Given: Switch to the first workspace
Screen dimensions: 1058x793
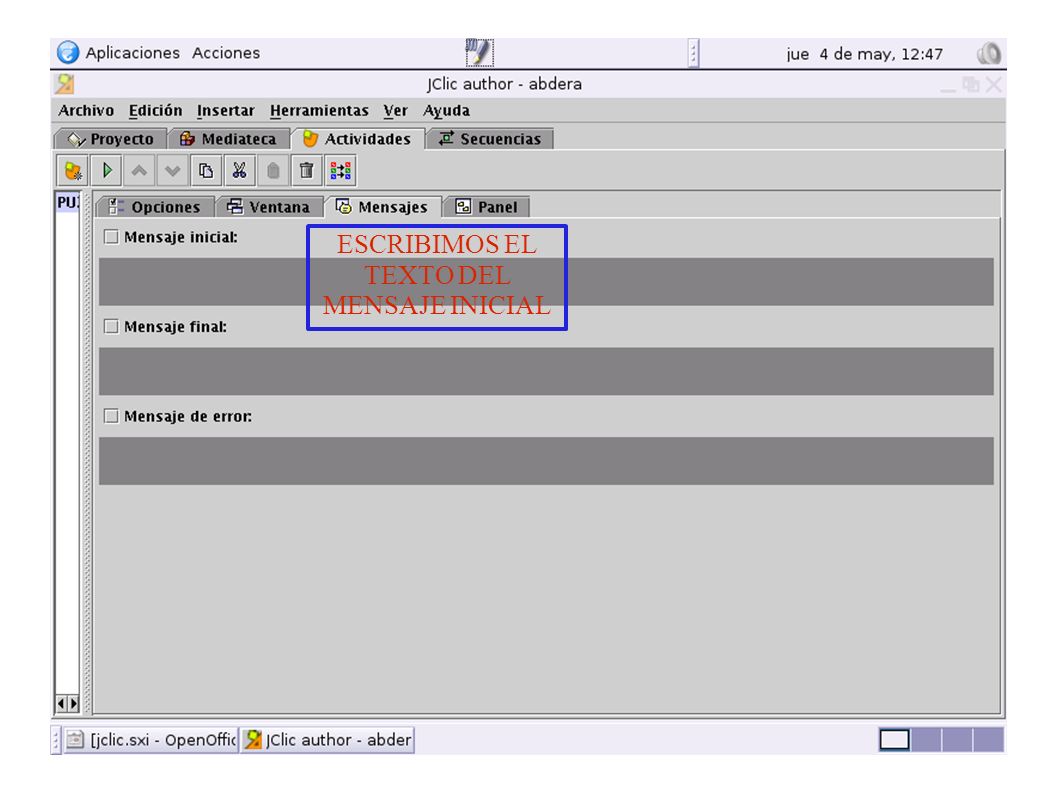Looking at the screenshot, I should tap(894, 740).
